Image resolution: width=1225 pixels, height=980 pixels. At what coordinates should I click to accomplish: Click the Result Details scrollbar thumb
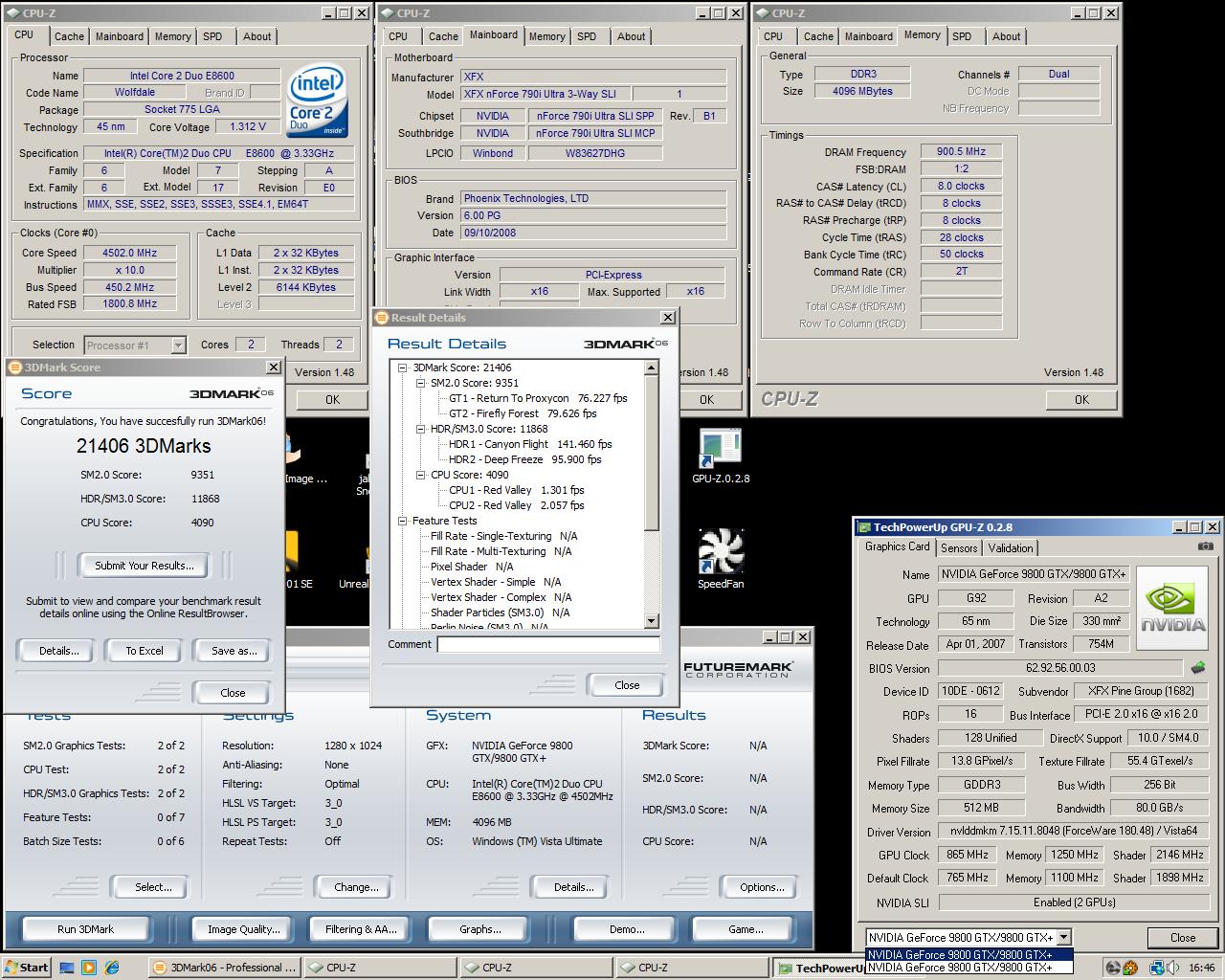point(652,453)
